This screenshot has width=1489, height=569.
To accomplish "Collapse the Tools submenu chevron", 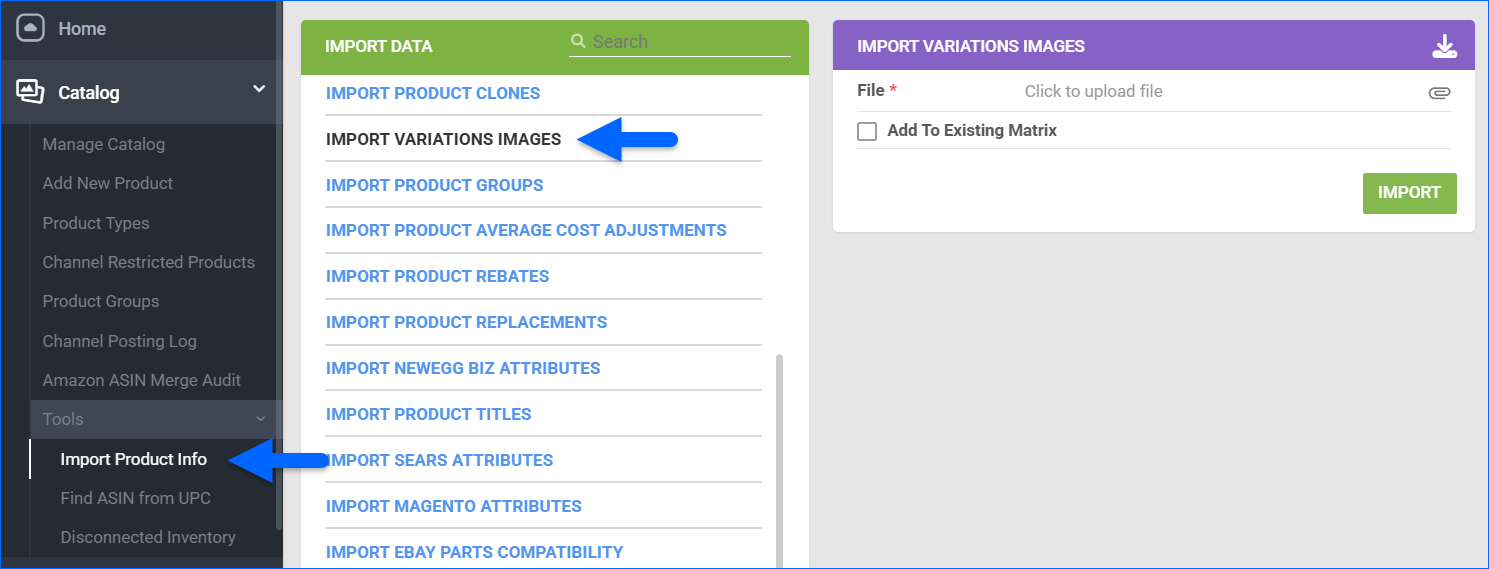I will click(260, 419).
